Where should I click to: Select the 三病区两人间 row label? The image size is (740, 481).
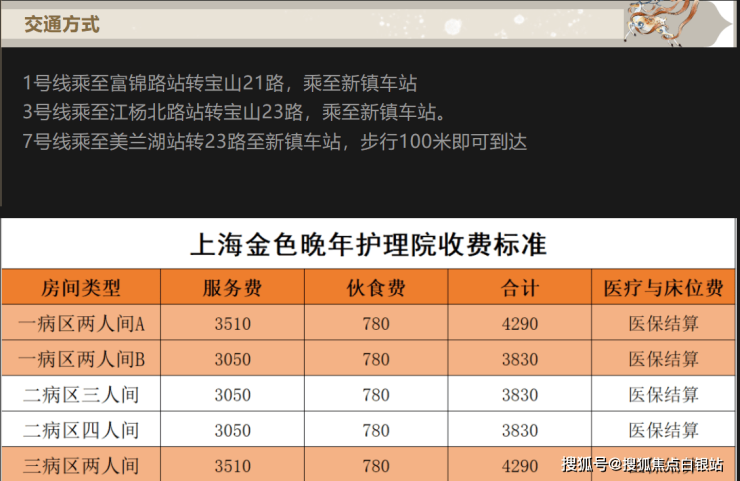[x=81, y=466]
